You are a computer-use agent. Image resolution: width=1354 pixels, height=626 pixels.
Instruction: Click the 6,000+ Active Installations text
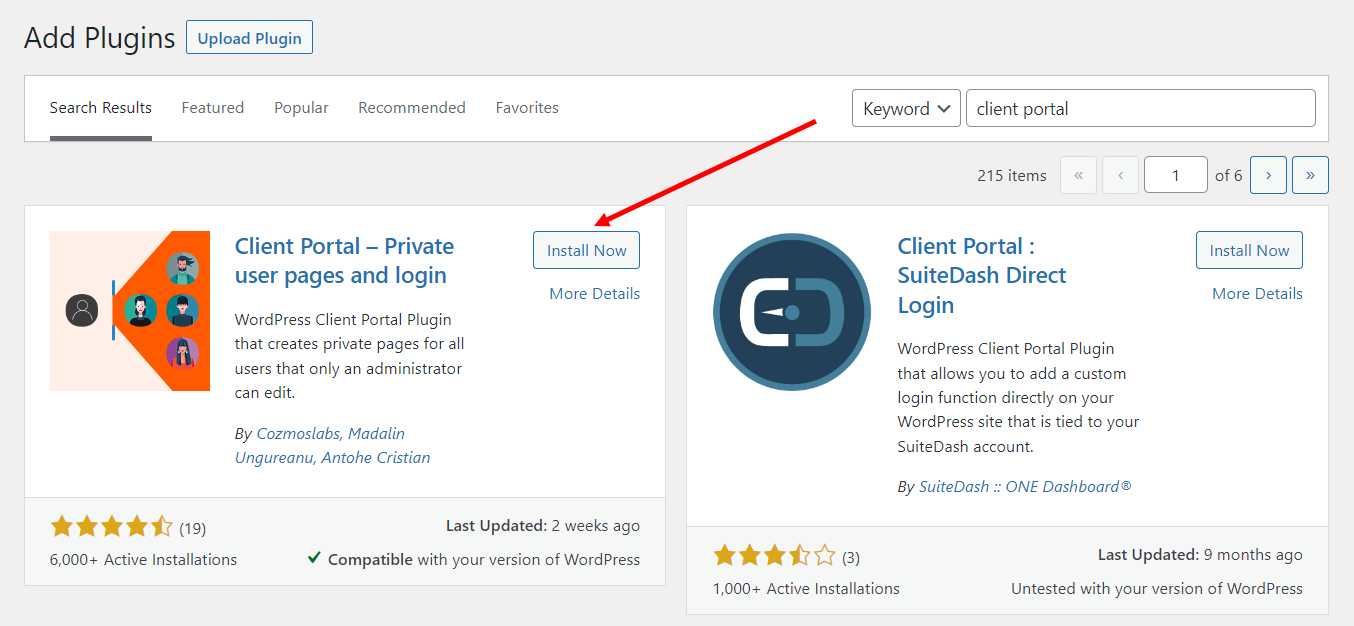click(144, 560)
